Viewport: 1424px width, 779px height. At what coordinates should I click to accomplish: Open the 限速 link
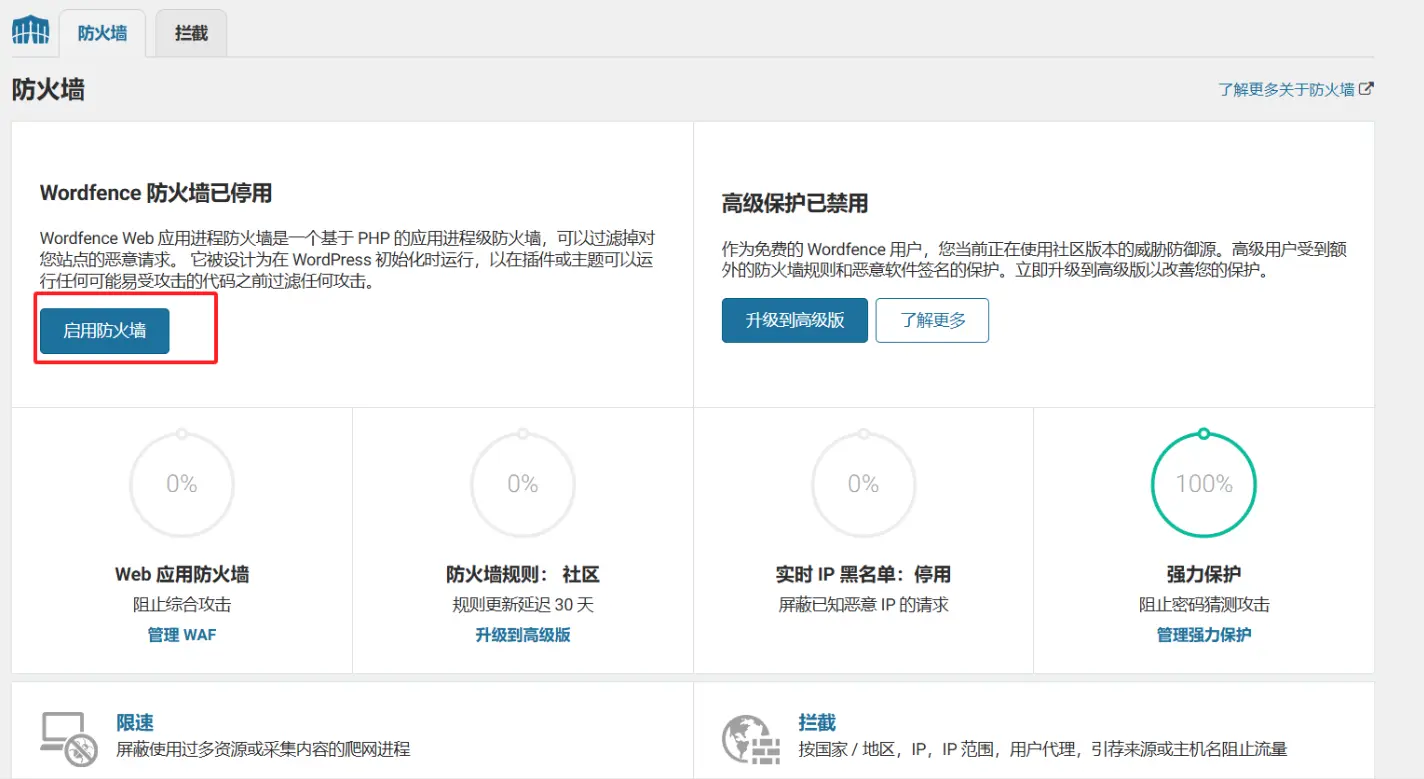tap(135, 723)
